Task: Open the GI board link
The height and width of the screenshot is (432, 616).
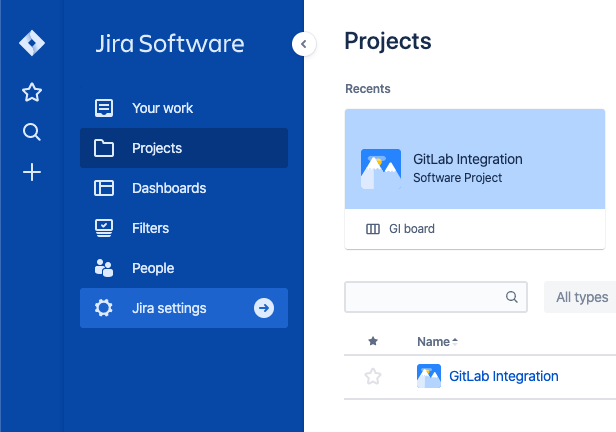Action: [x=410, y=229]
